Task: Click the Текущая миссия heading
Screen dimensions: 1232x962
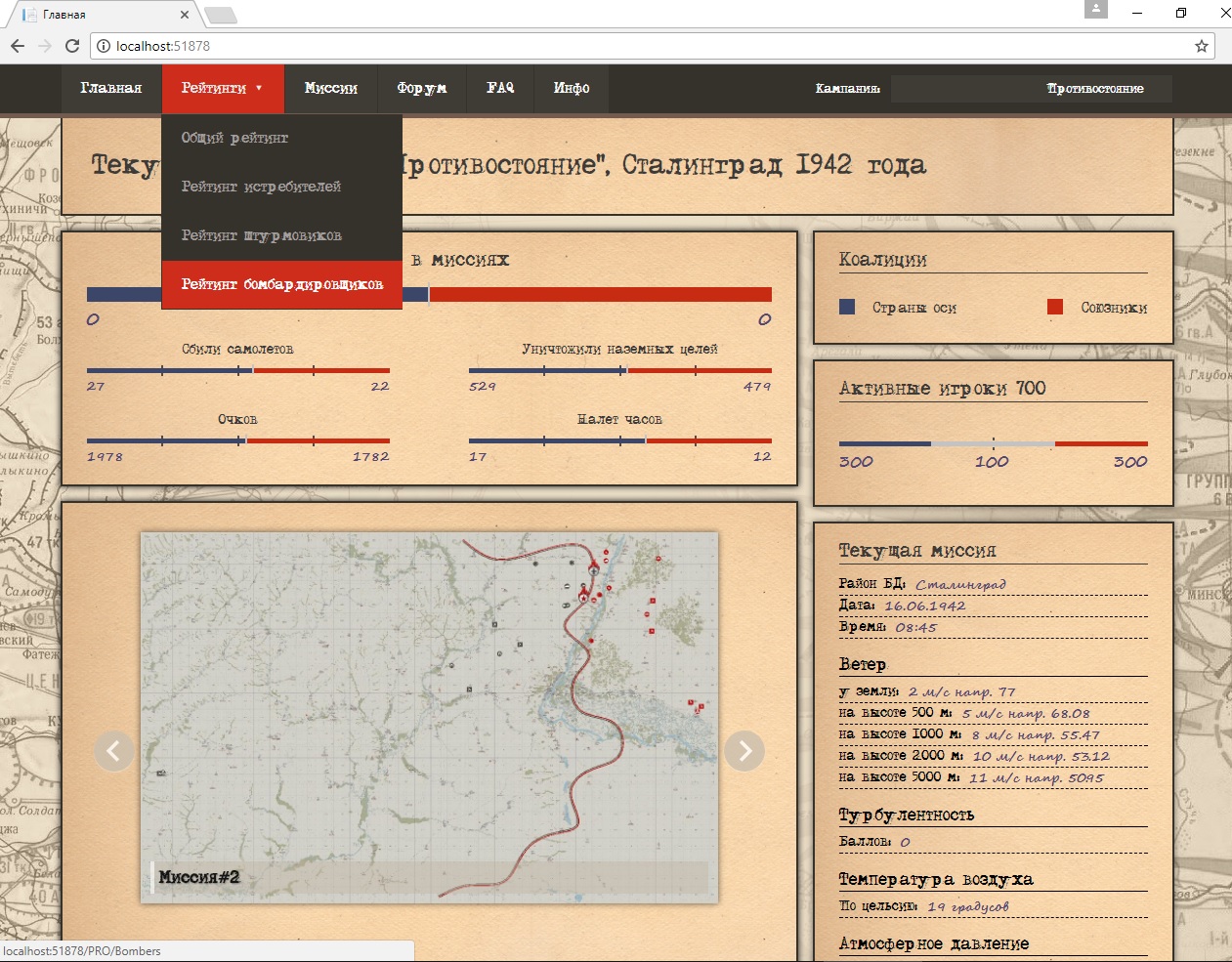Action: point(917,551)
